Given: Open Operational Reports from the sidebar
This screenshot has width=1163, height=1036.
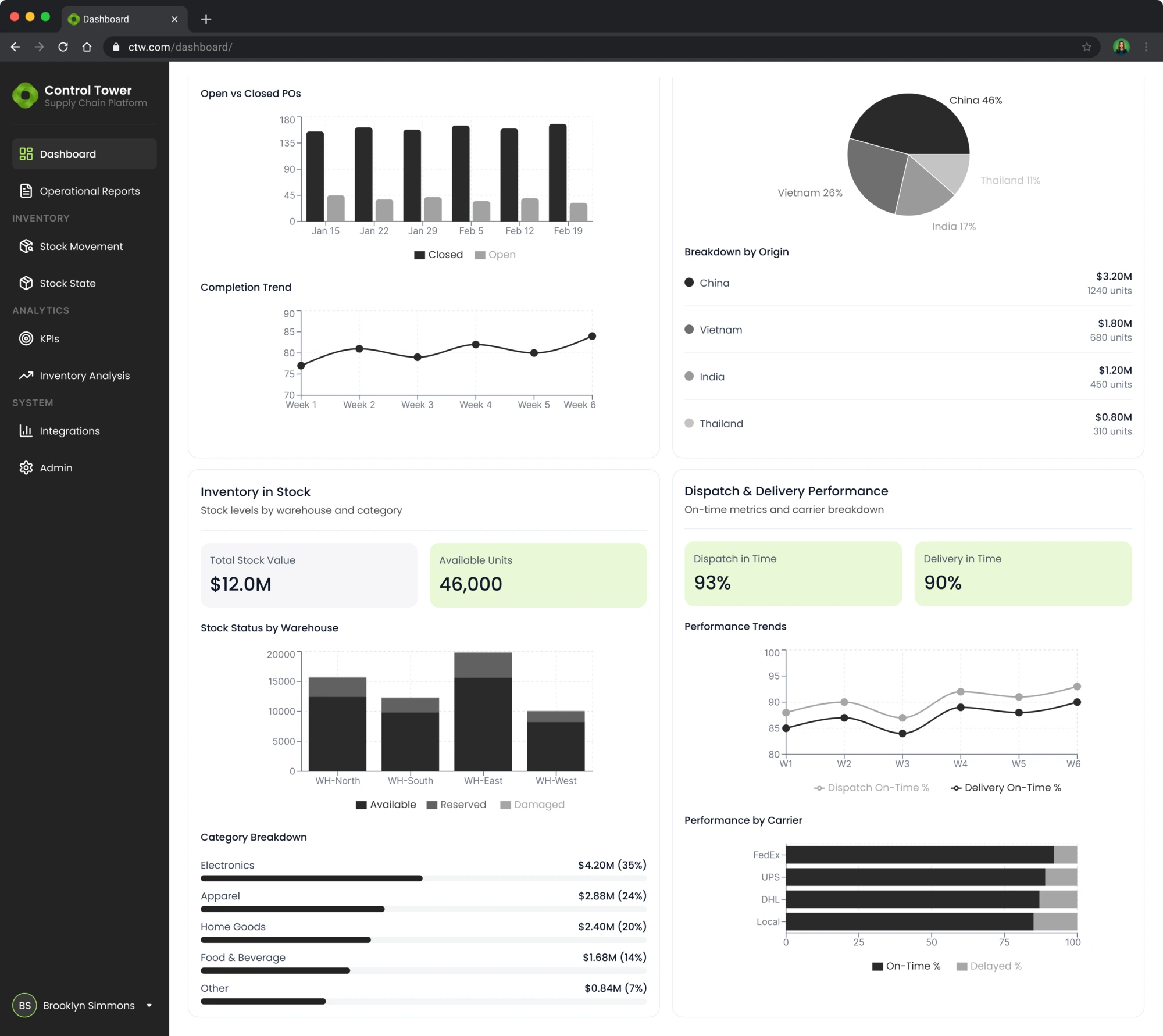Looking at the screenshot, I should point(90,191).
